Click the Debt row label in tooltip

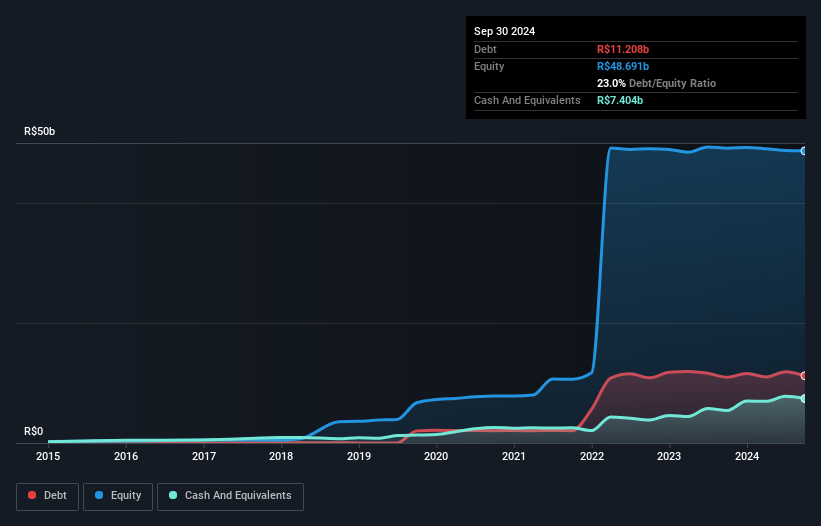485,49
